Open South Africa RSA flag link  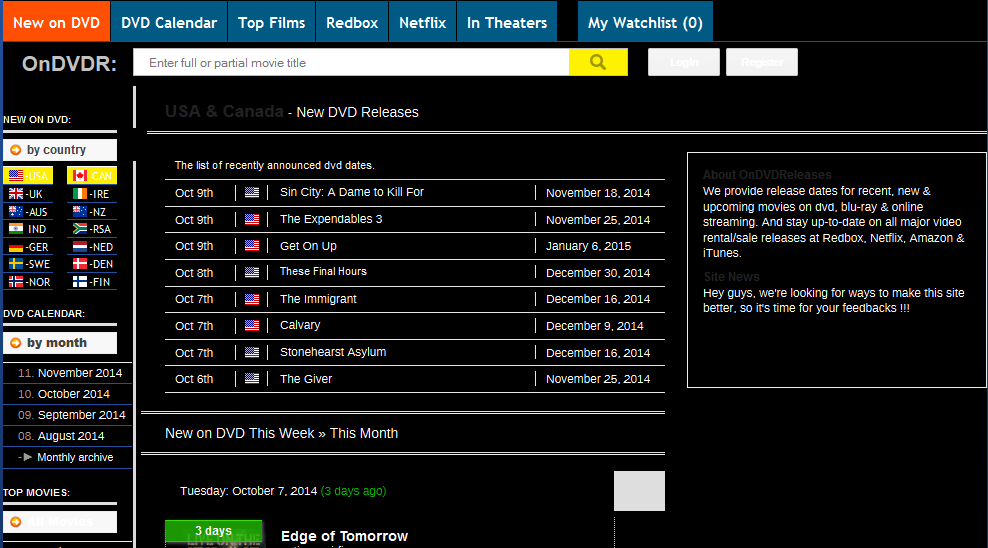pyautogui.click(x=92, y=229)
